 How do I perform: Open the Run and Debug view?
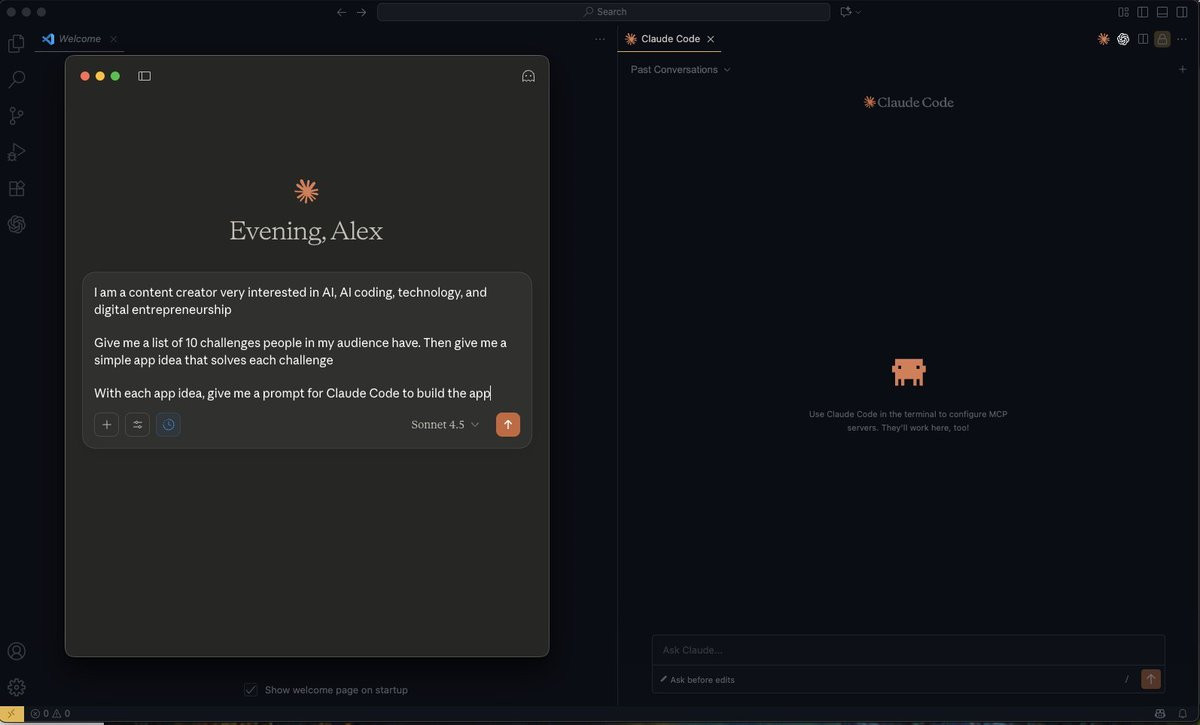[16, 152]
